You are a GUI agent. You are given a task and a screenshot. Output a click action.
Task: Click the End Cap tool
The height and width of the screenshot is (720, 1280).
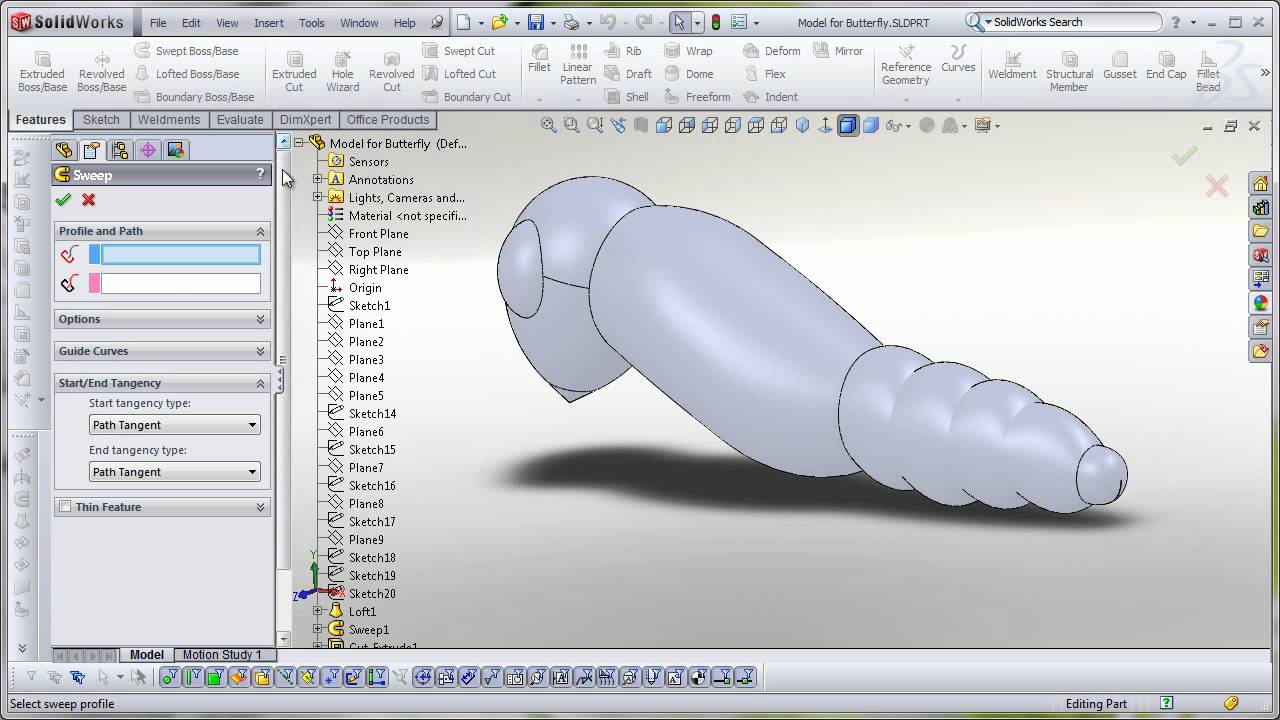click(1166, 65)
